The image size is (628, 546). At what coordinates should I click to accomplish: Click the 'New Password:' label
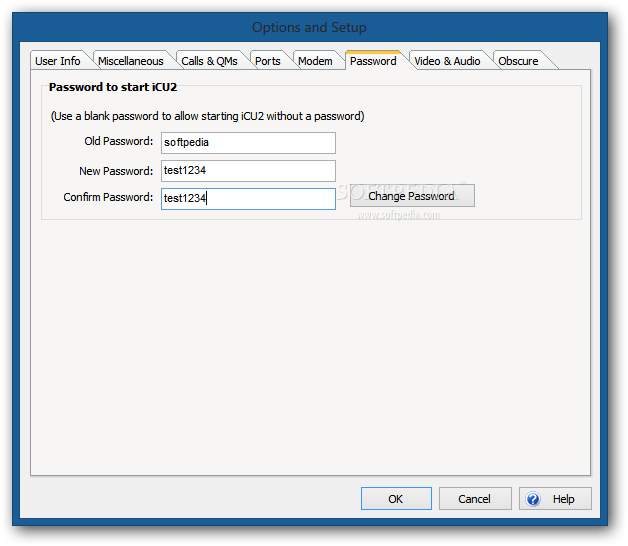click(116, 171)
